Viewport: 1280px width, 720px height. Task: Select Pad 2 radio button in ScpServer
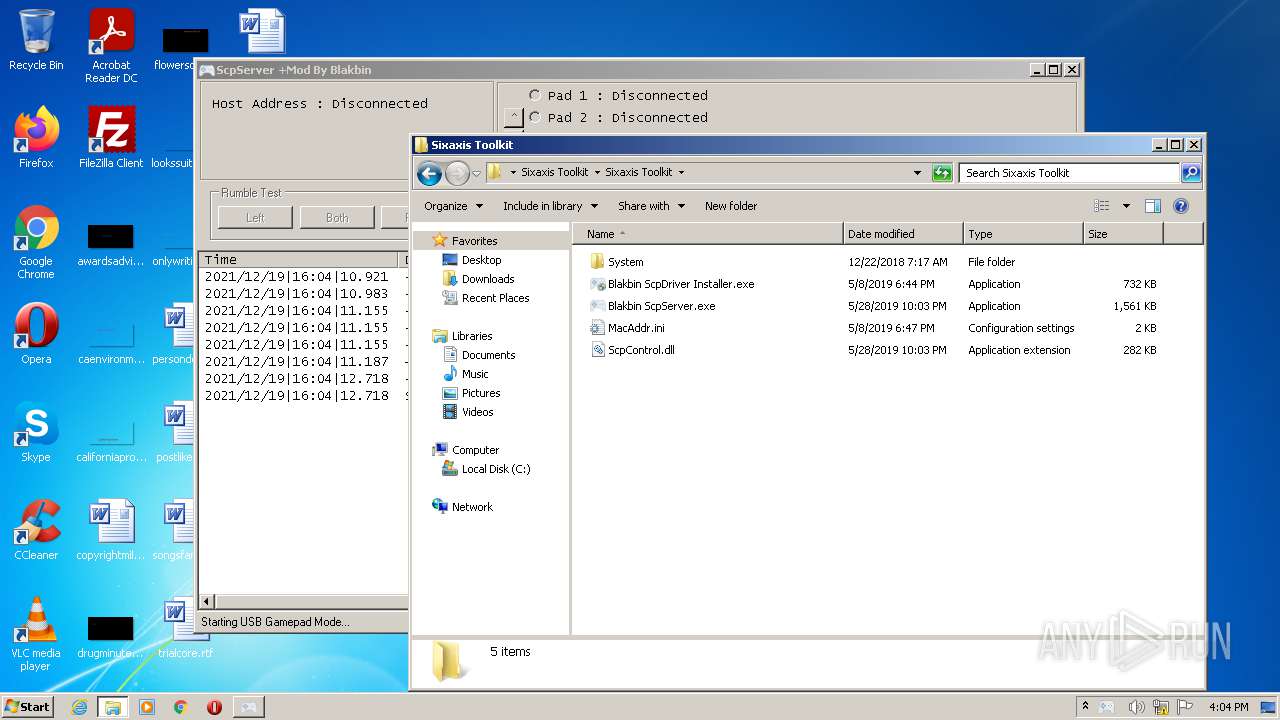point(535,117)
